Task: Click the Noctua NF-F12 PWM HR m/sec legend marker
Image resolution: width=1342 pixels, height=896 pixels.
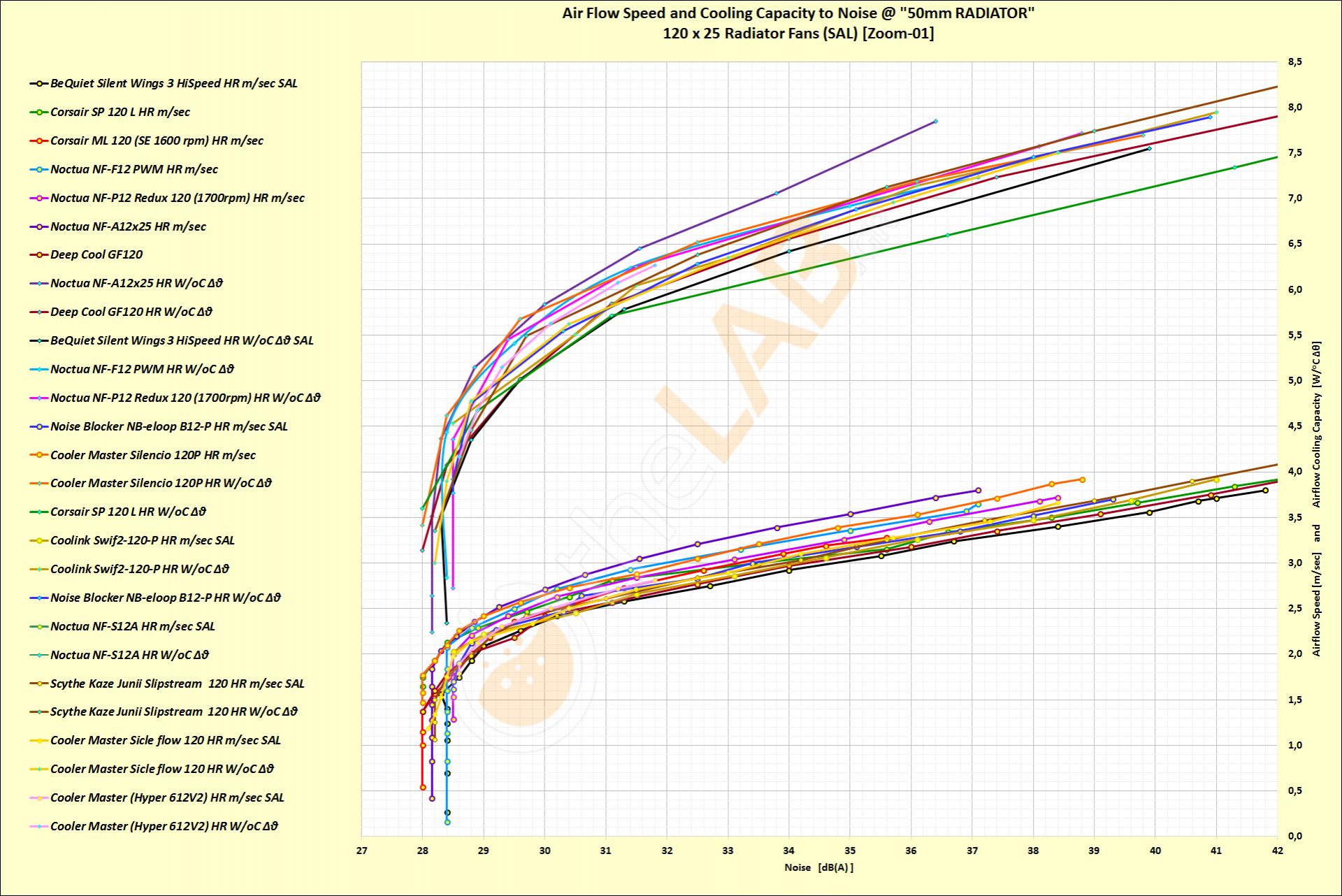Action: [38, 169]
